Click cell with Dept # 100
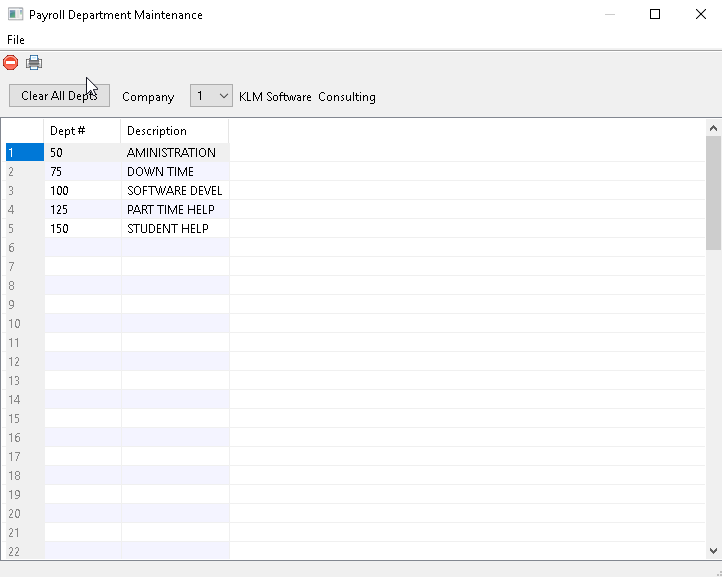Screen dimensions: 722x577 click(83, 191)
